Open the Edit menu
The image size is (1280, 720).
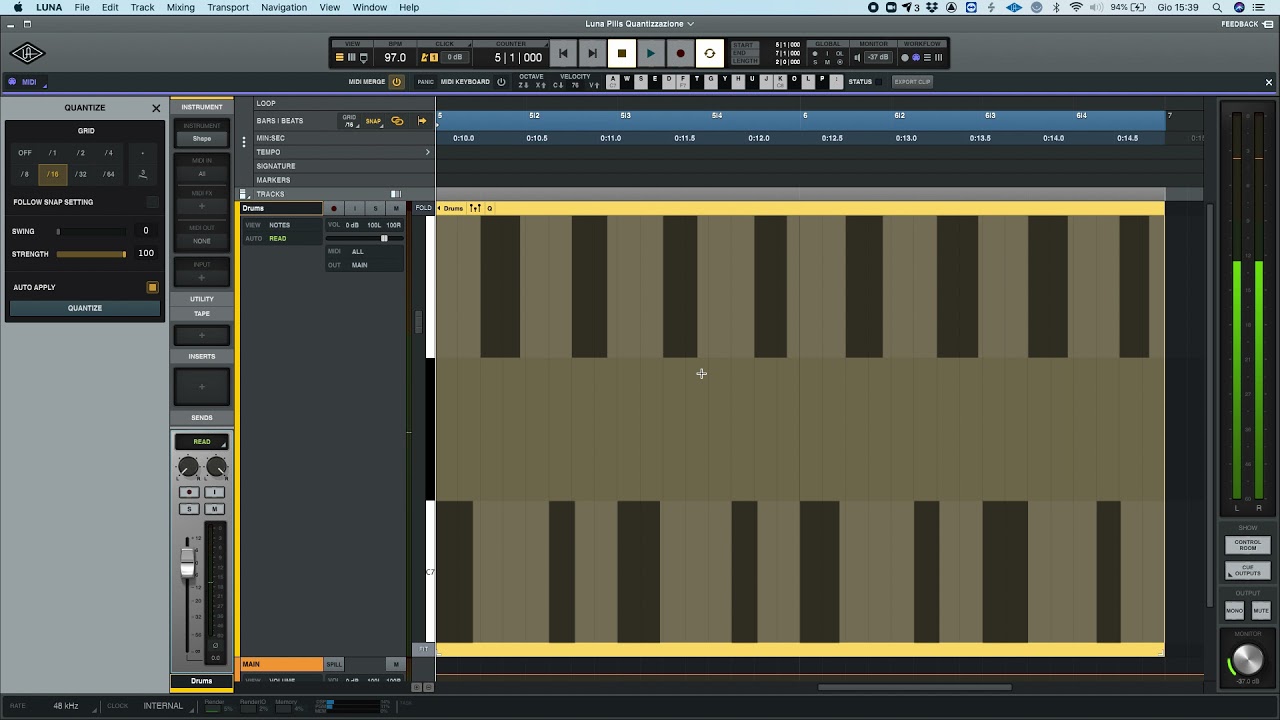coord(110,7)
